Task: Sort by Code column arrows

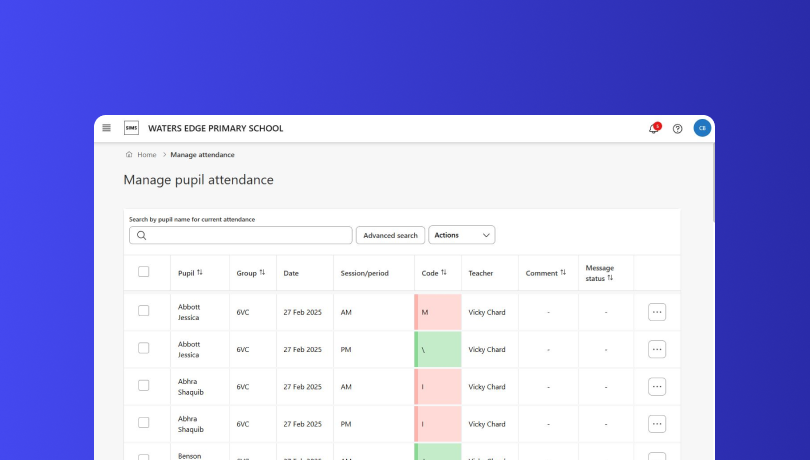Action: click(x=444, y=272)
